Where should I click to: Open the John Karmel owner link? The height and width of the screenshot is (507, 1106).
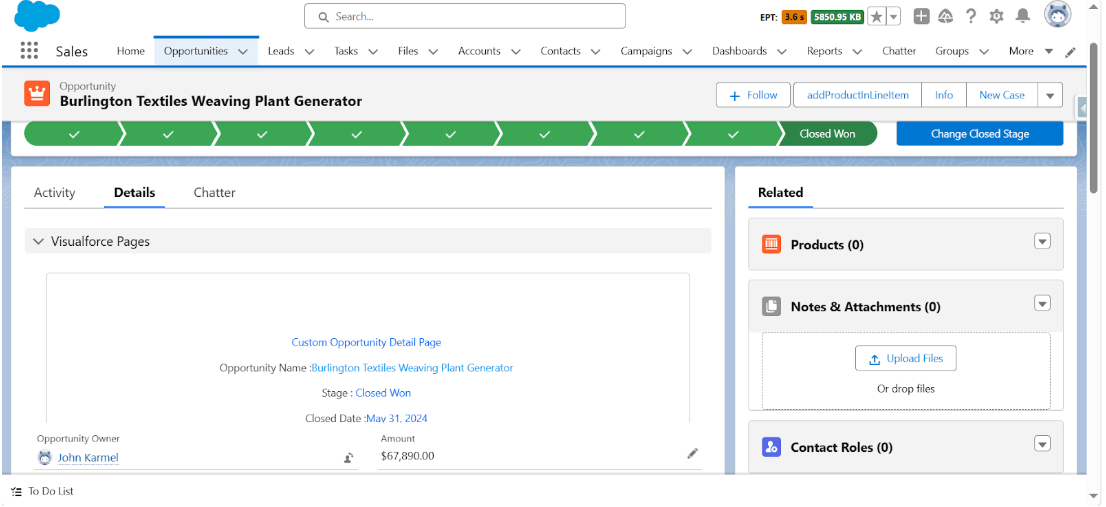[88, 458]
